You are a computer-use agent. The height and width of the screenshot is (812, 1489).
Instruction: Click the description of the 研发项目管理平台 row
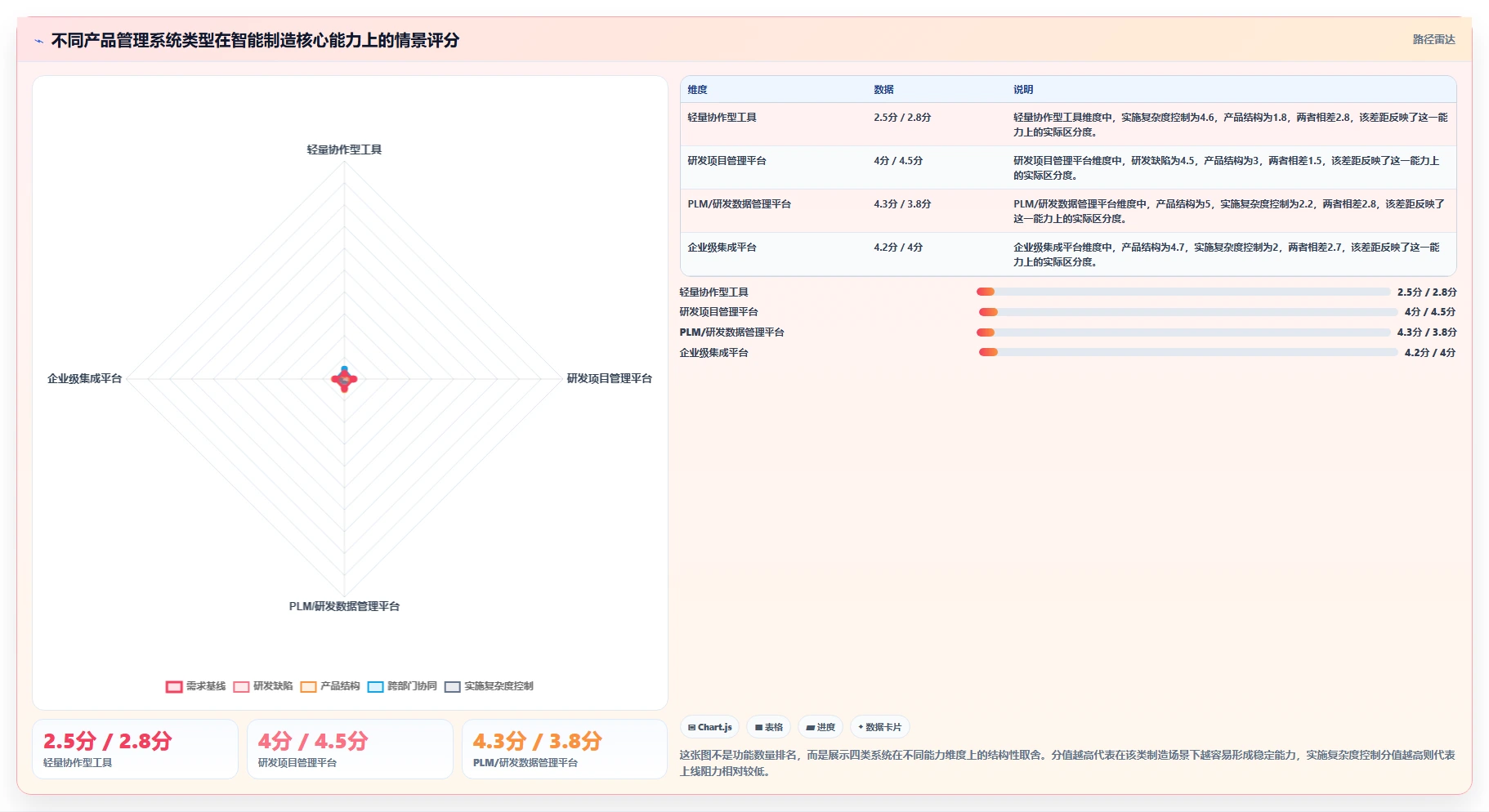(x=1227, y=168)
